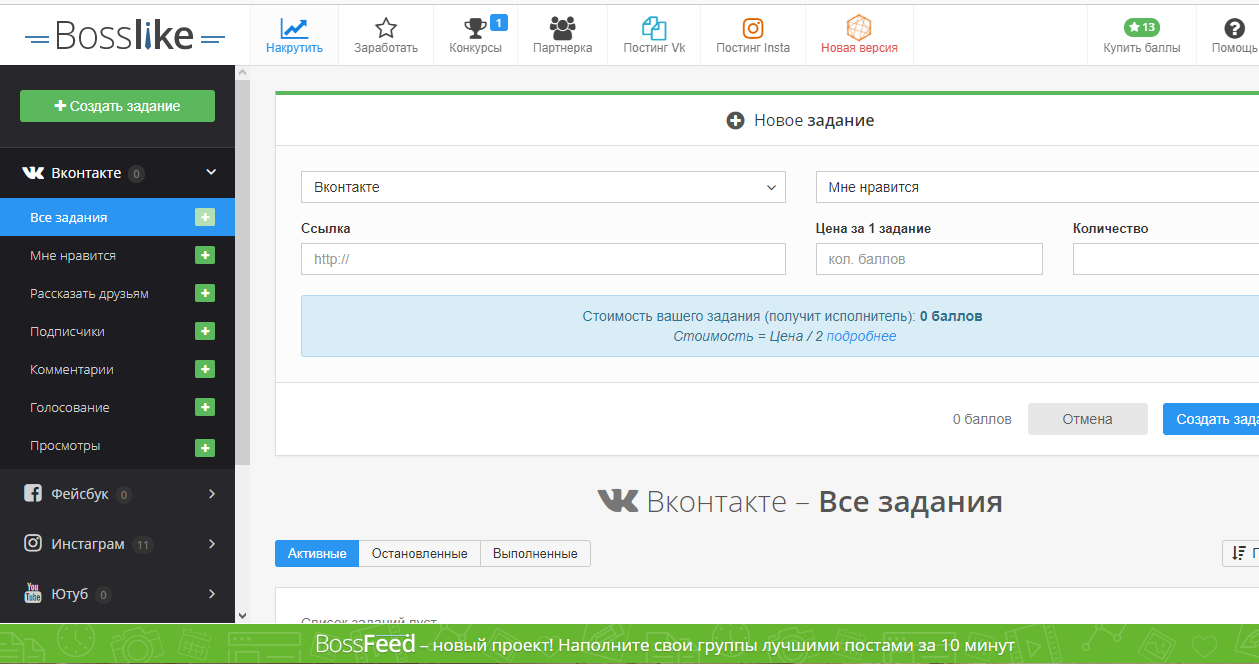Open the Вконтакте network dropdown
Image resolution: width=1259 pixels, height=664 pixels.
543,187
